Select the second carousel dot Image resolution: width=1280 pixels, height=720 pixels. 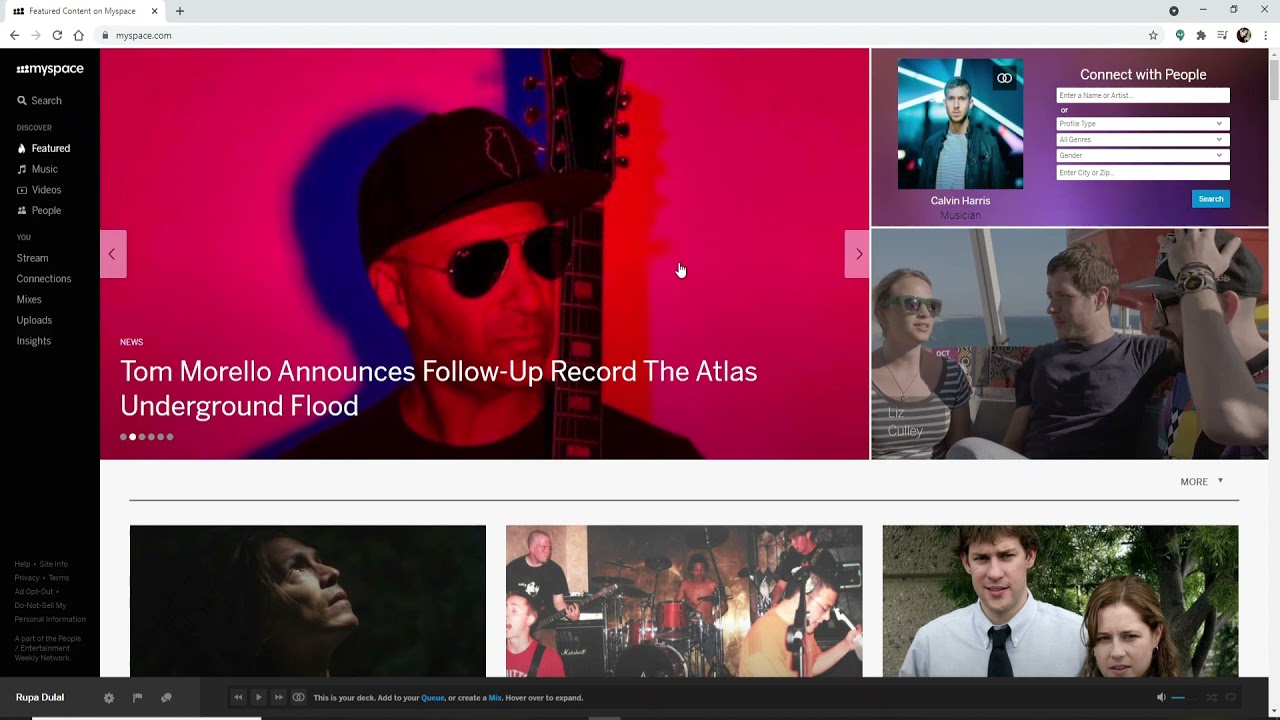[132, 437]
